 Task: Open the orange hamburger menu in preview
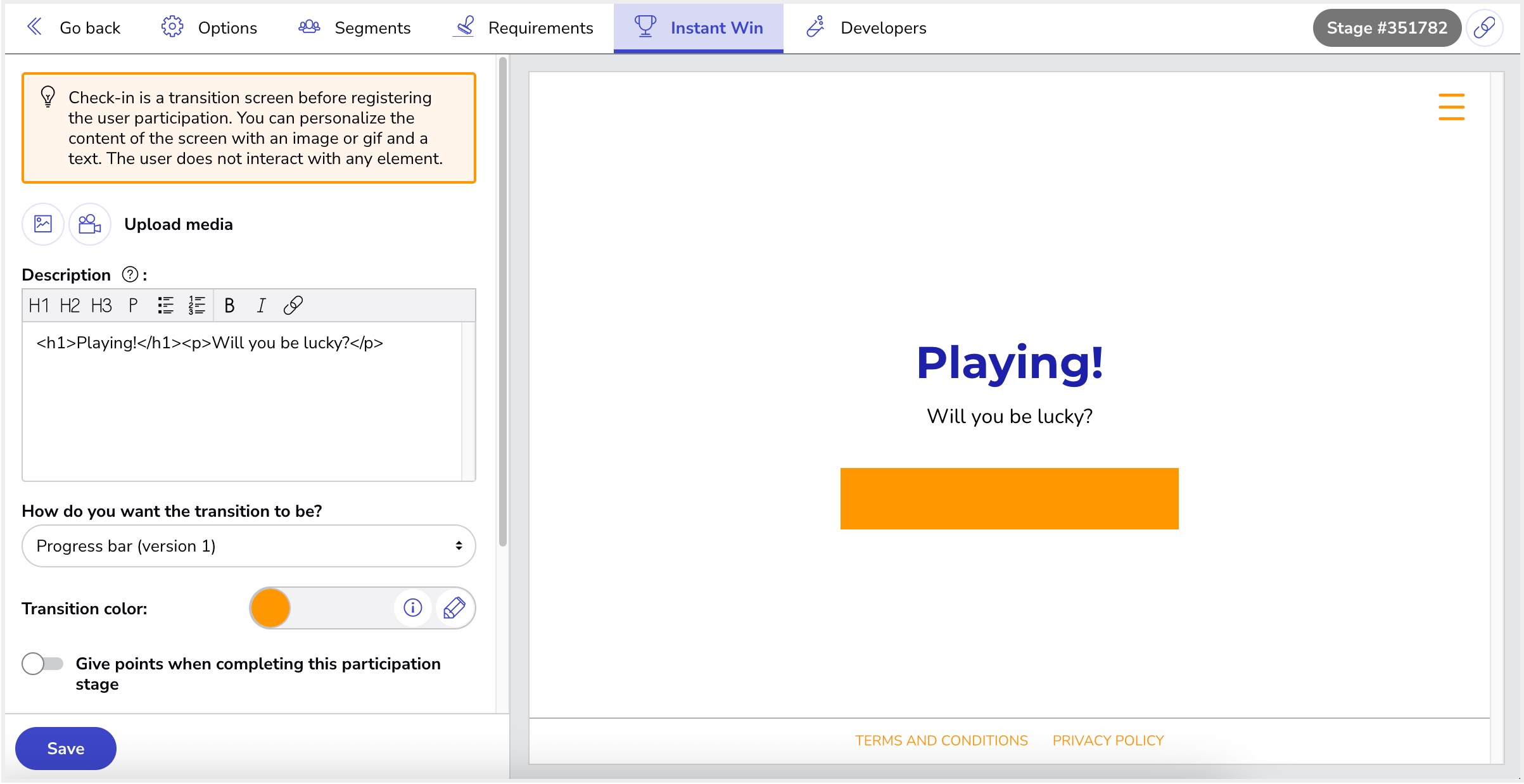(1451, 106)
